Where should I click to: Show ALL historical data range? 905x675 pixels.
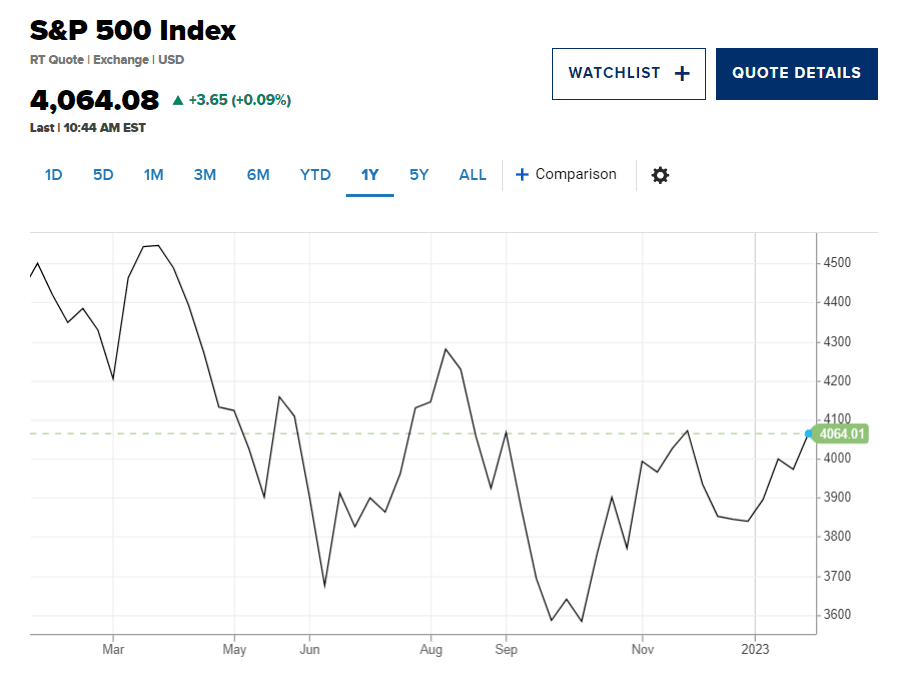tap(473, 175)
